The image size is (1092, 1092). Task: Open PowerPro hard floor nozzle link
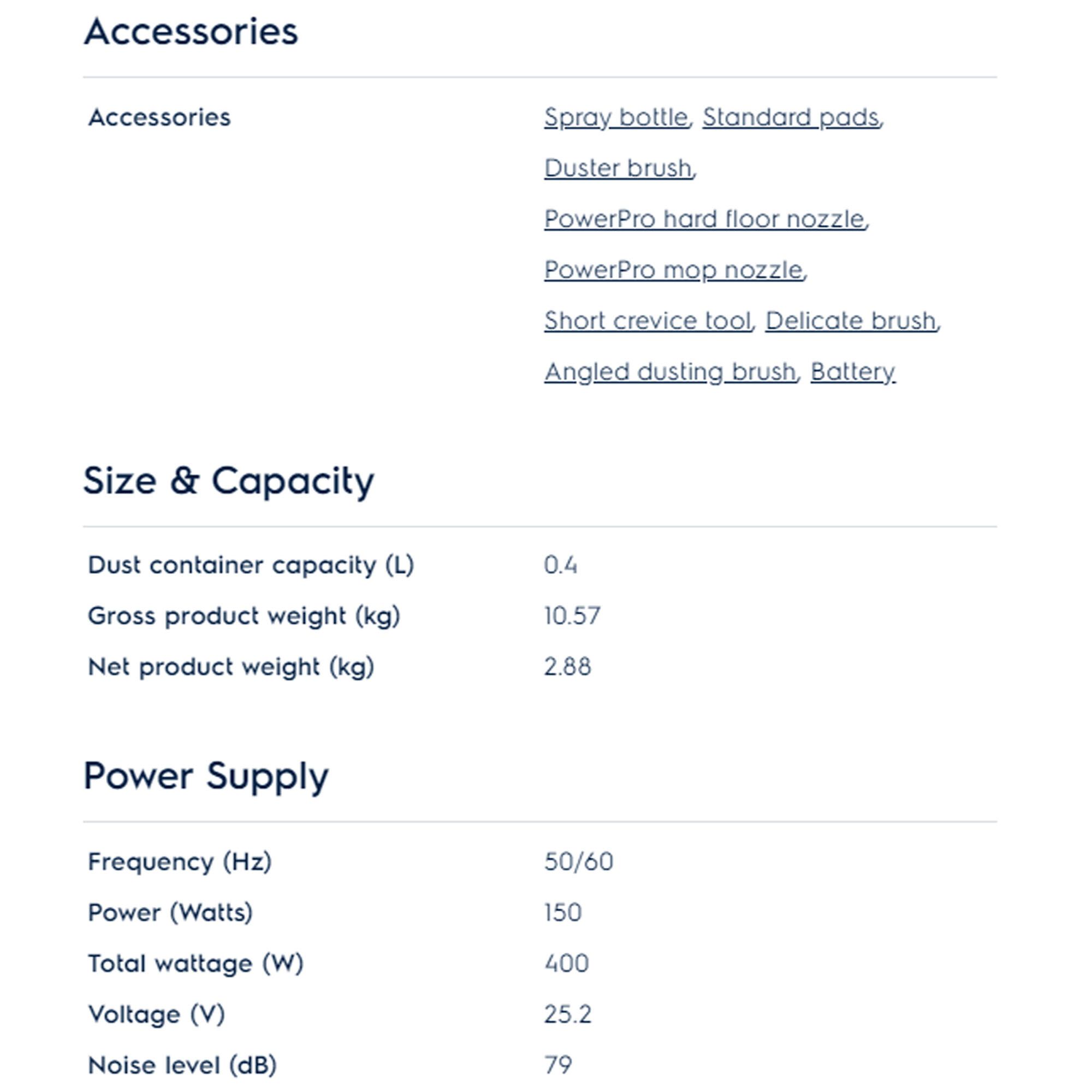pyautogui.click(x=704, y=219)
